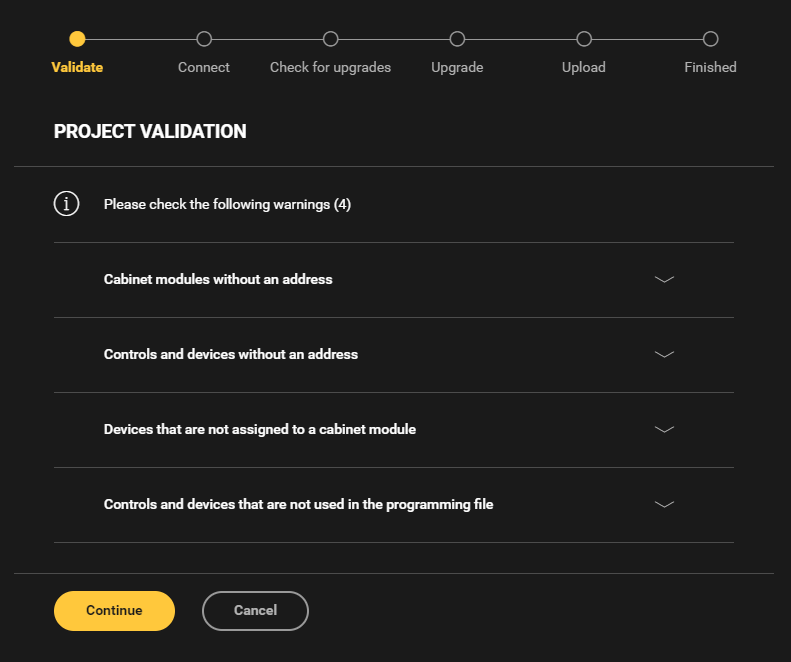Expand chevron for Controls and devices without address
Image resolution: width=791 pixels, height=662 pixels.
click(664, 355)
